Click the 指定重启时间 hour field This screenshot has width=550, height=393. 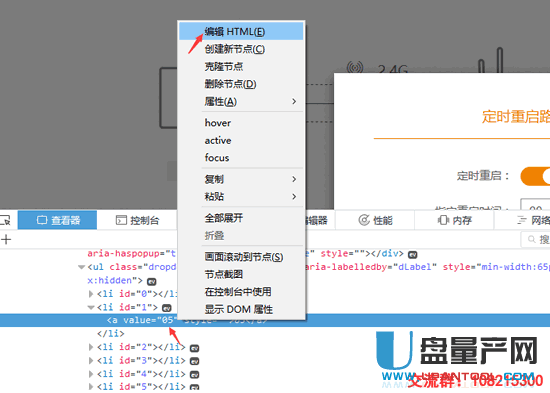click(535, 204)
